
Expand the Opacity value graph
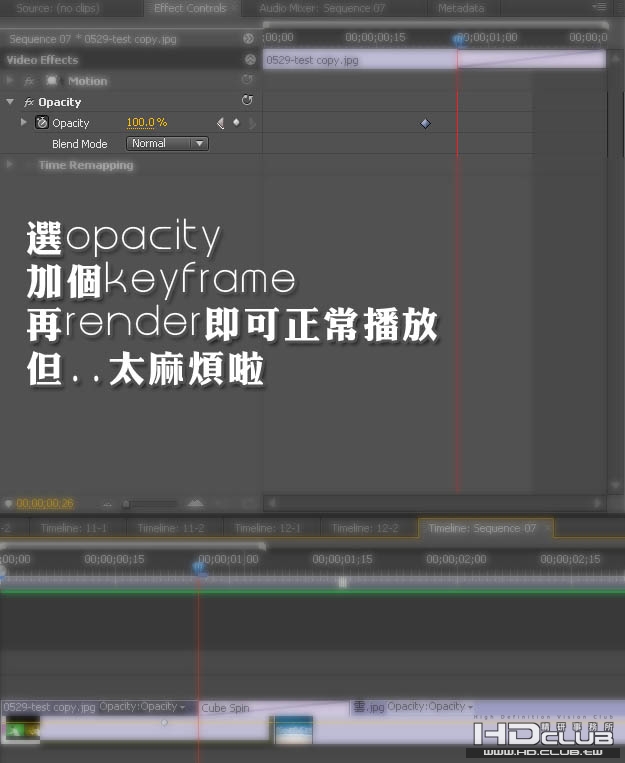click(x=23, y=122)
